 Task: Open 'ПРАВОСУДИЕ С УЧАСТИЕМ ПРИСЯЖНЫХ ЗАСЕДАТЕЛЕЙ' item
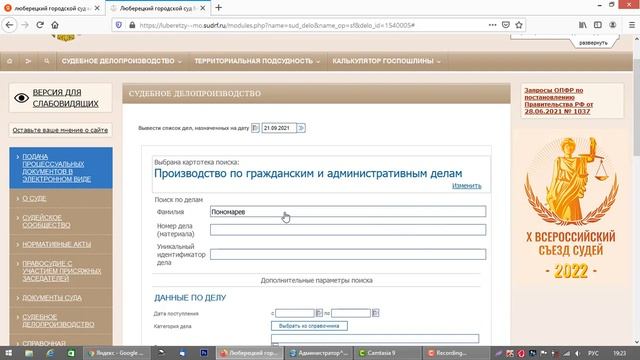62,271
